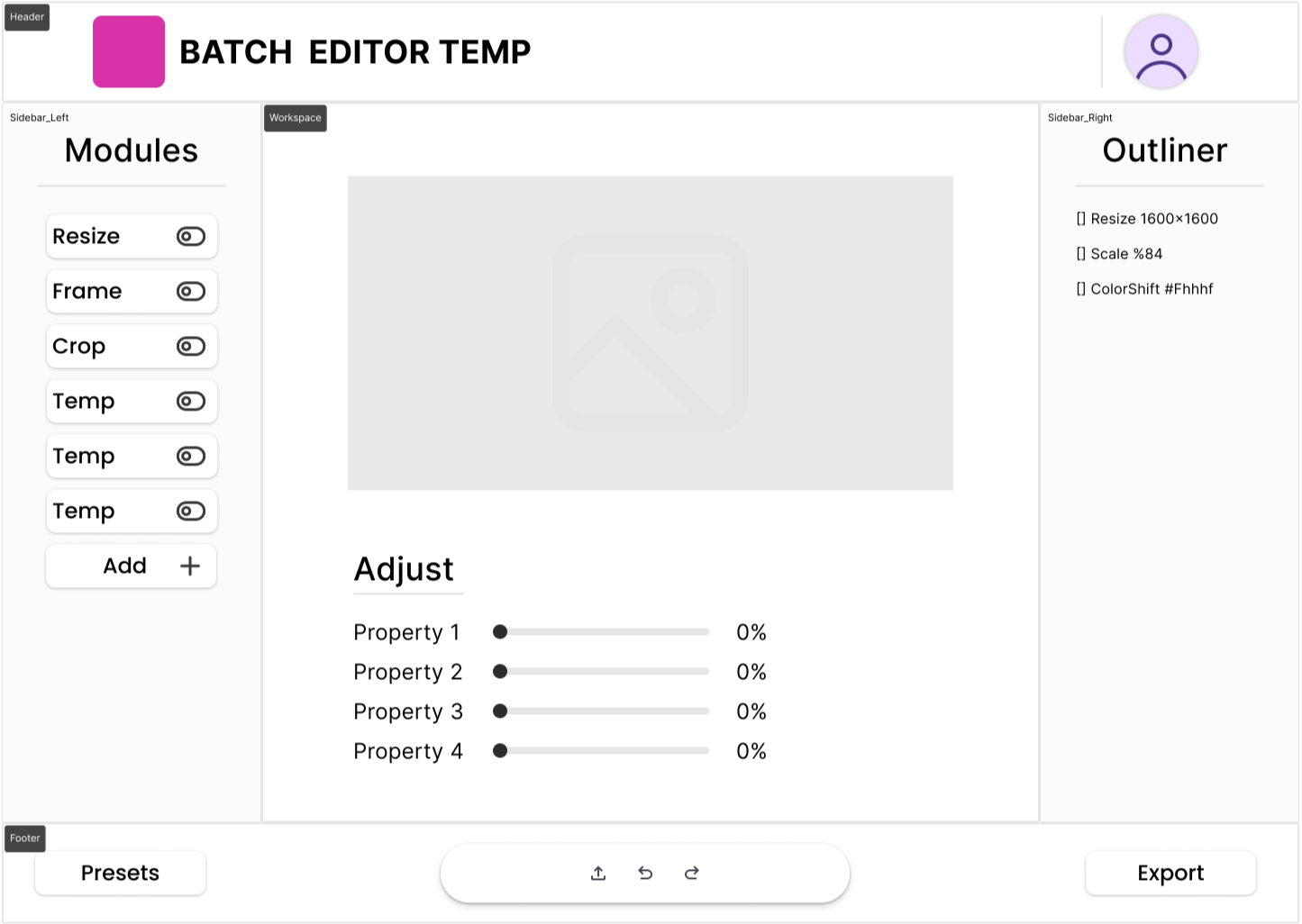Screen dimensions: 1302x924
Task: Click the Export button
Action: pyautogui.click(x=1170, y=873)
